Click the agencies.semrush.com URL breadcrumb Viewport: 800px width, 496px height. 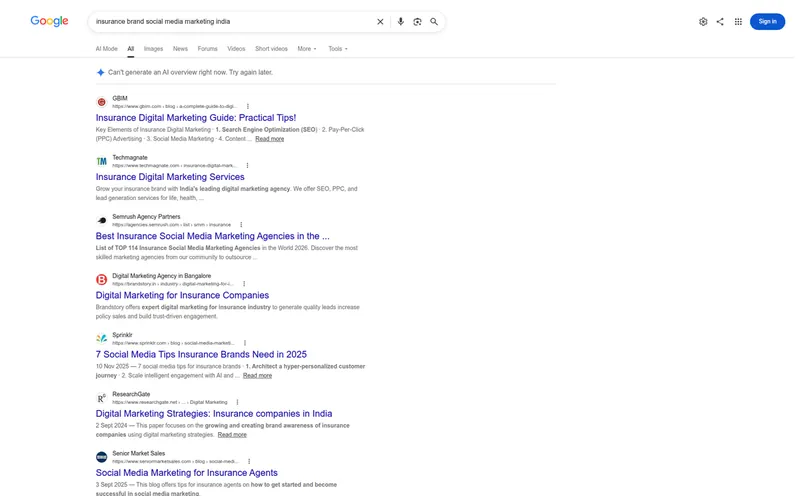(171, 225)
